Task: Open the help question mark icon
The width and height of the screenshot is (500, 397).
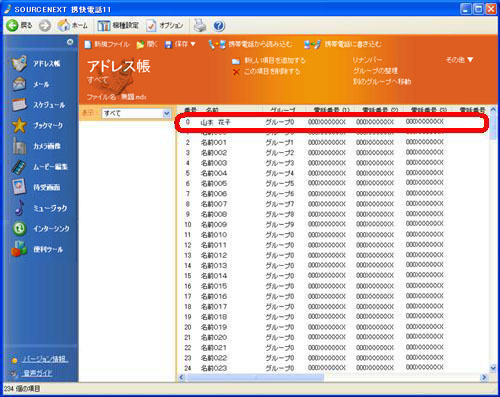Action: (219, 26)
